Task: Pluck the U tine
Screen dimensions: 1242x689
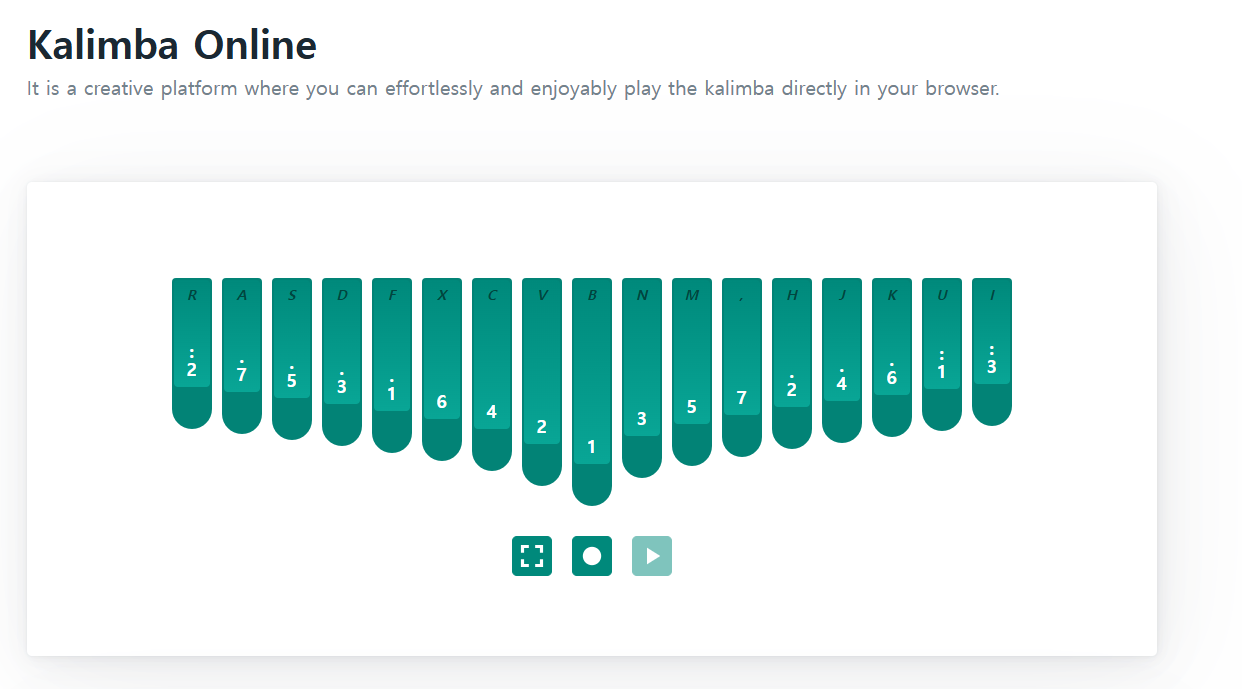Action: (x=942, y=354)
